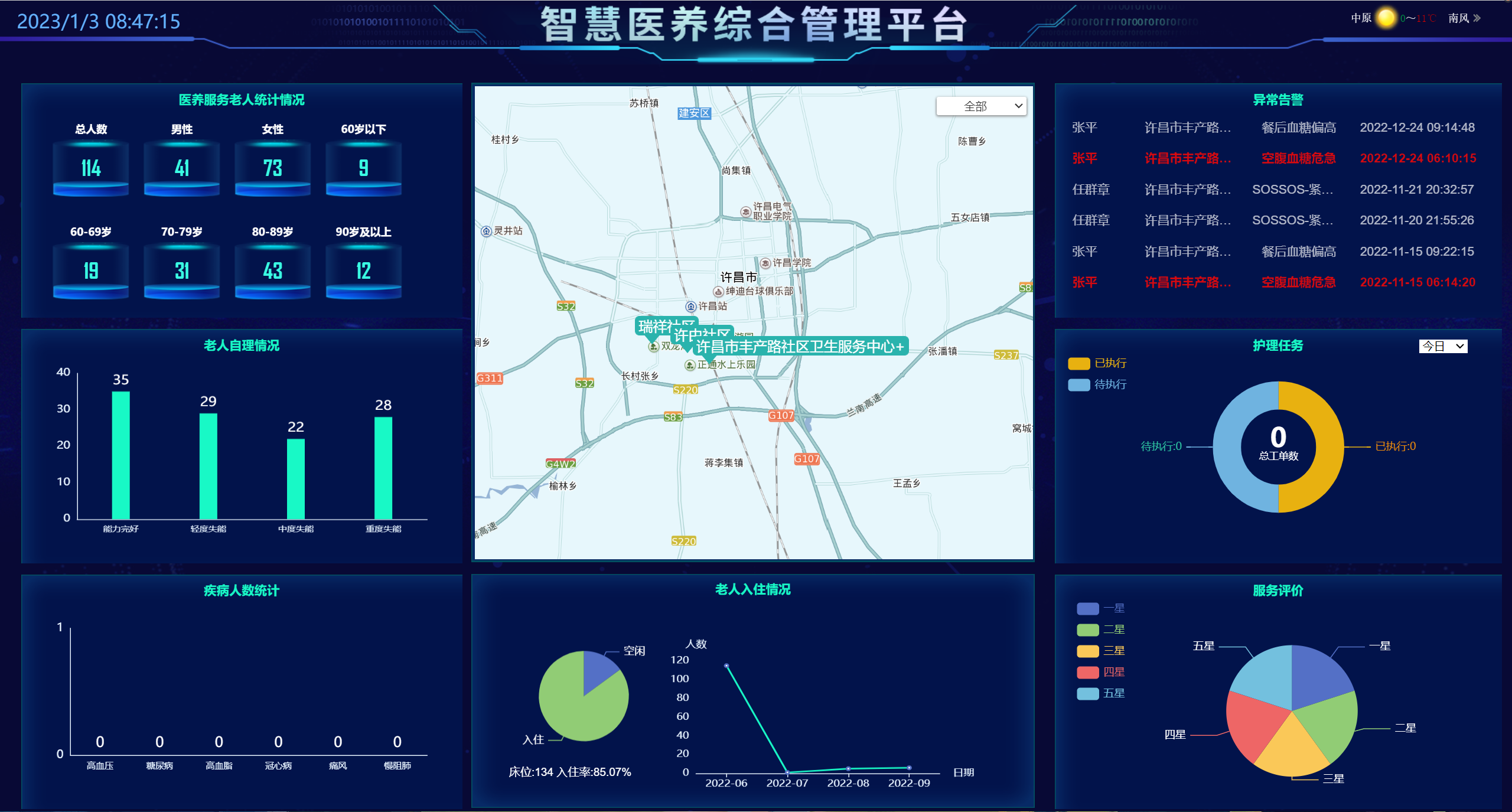Click the S237 road shield on map
This screenshot has height=812, width=1512.
coord(1006,355)
